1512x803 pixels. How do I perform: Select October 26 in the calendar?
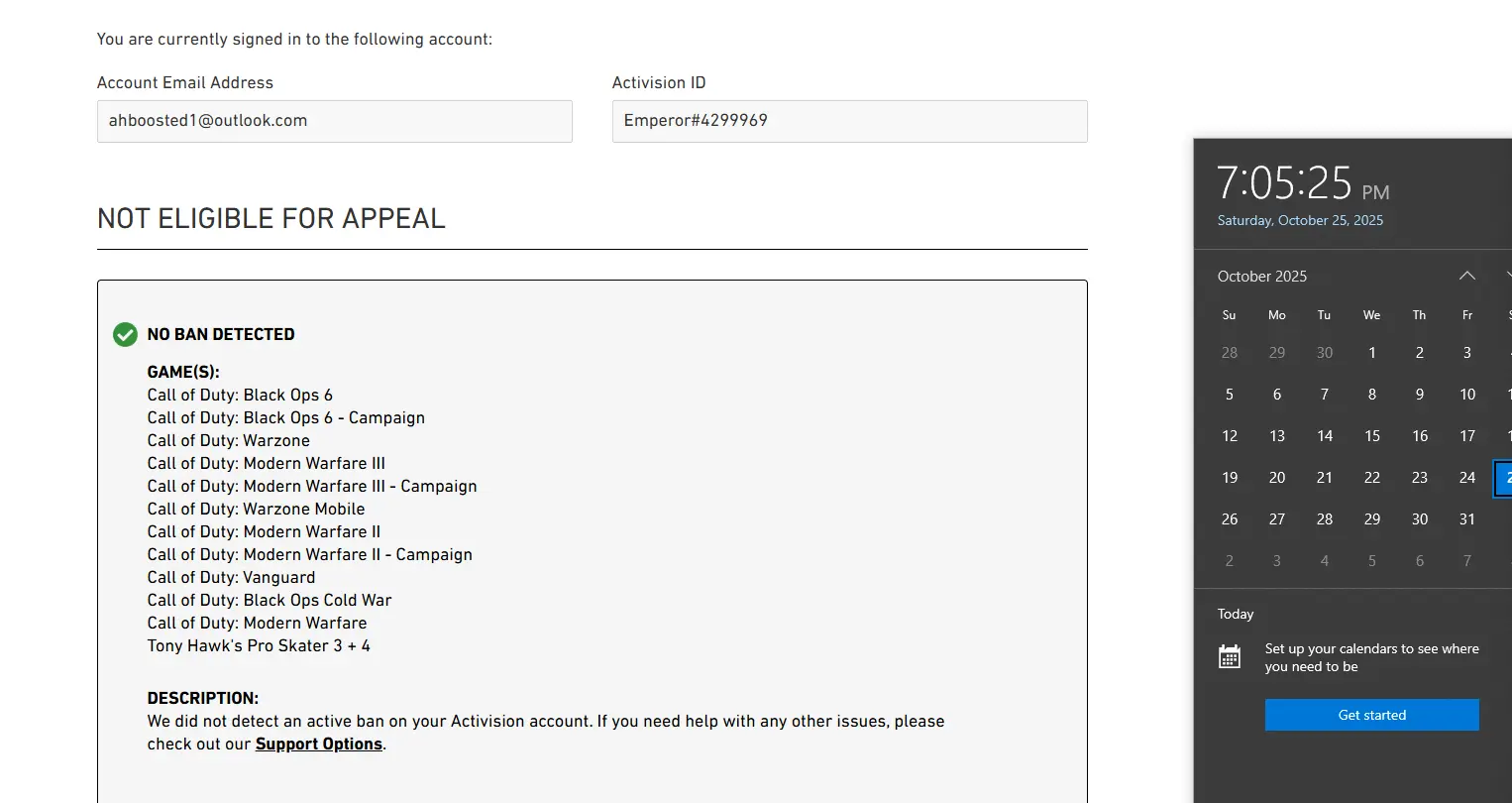coord(1229,518)
